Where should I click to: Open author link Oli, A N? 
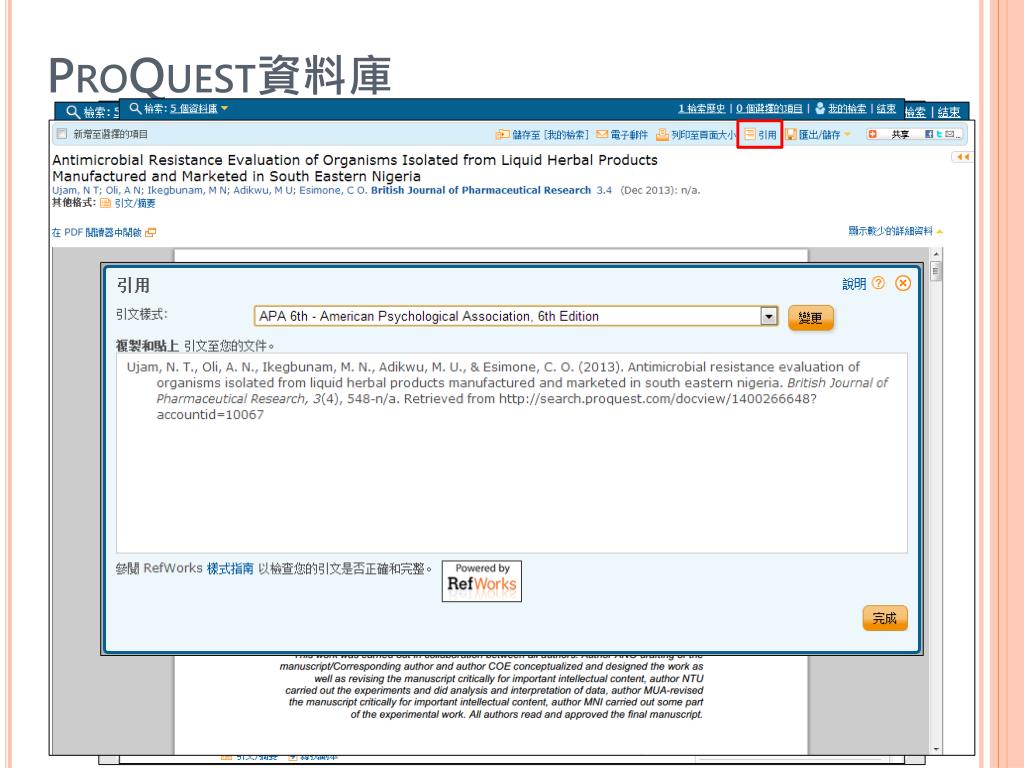click(123, 190)
